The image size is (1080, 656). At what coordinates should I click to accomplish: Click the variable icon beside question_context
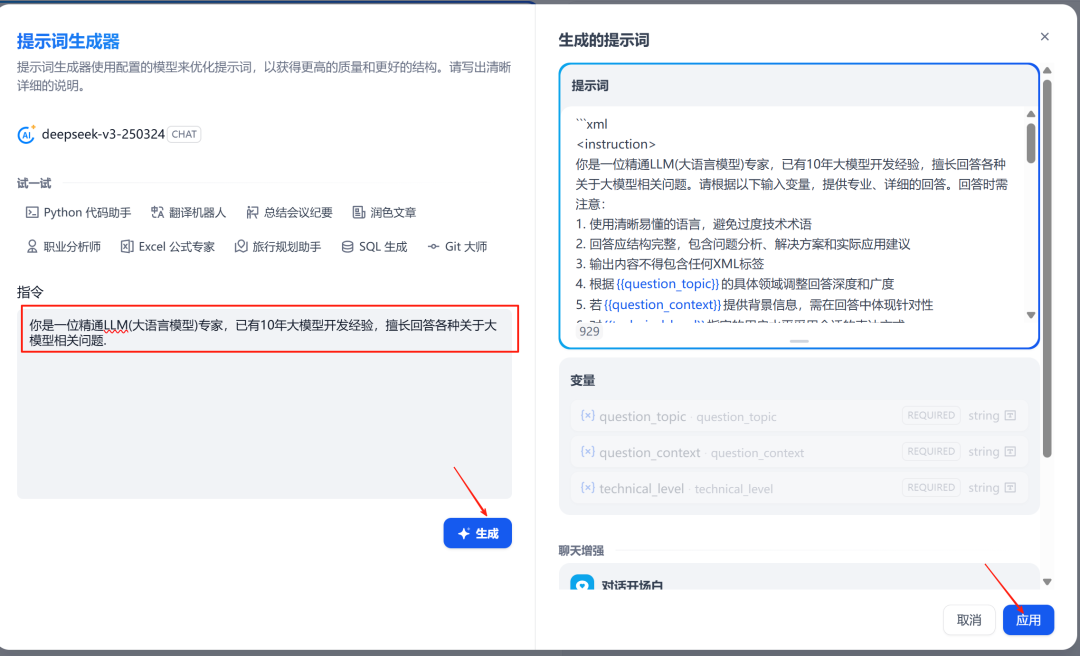coord(588,451)
